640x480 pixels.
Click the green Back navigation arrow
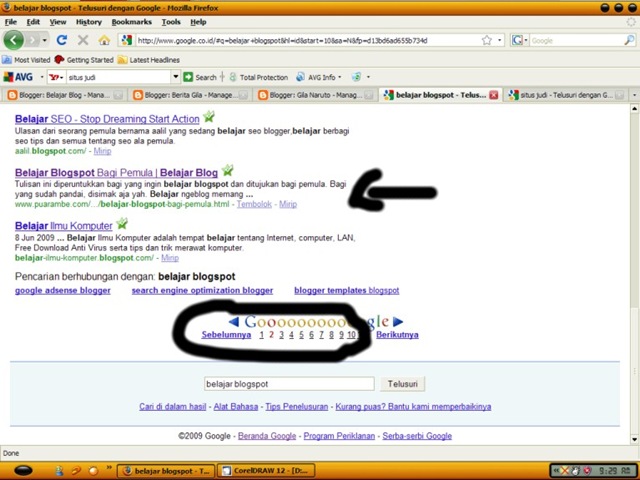[x=13, y=40]
